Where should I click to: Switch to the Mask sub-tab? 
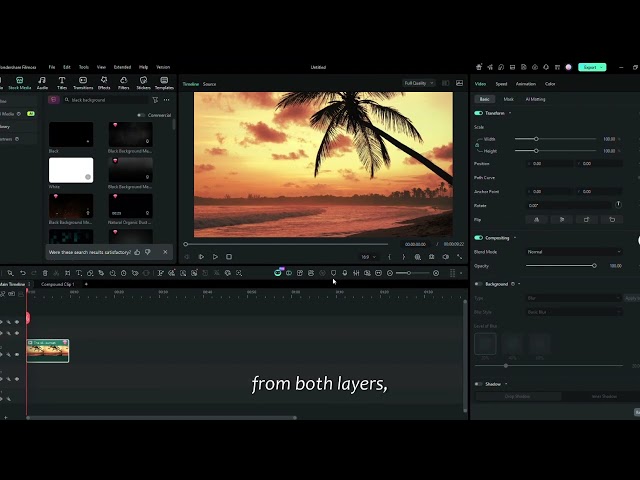509,99
